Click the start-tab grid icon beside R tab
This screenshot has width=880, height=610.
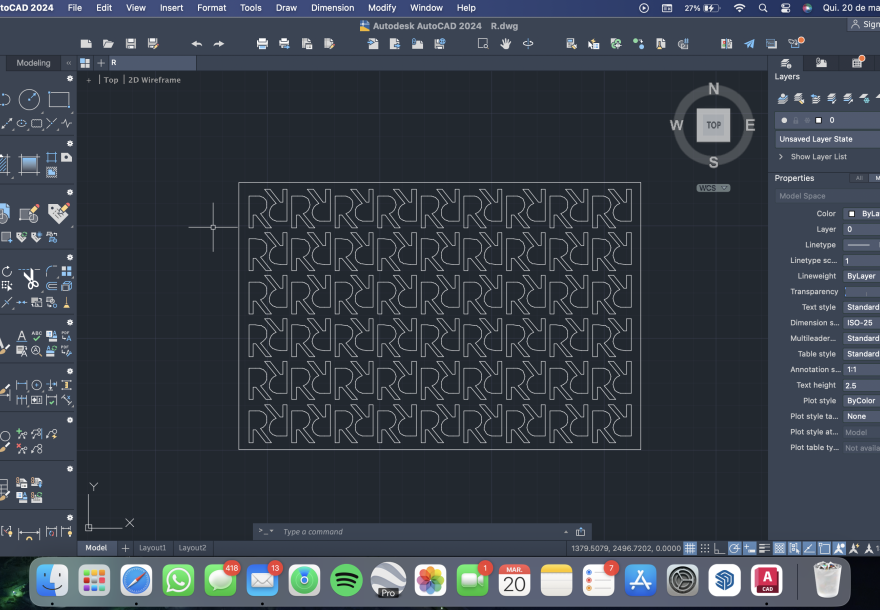(85, 63)
